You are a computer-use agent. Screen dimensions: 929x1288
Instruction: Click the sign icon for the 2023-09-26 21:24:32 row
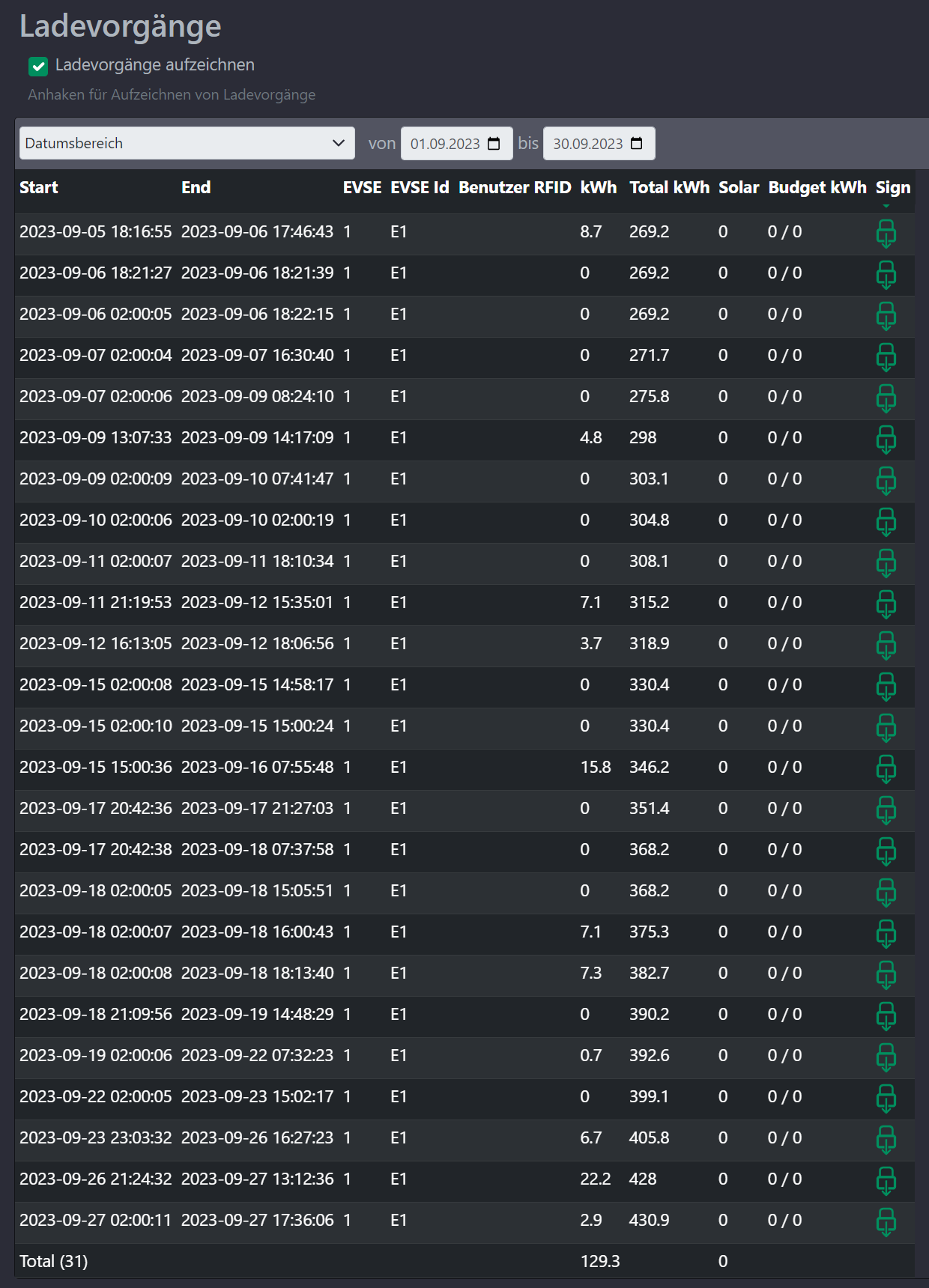[886, 1181]
